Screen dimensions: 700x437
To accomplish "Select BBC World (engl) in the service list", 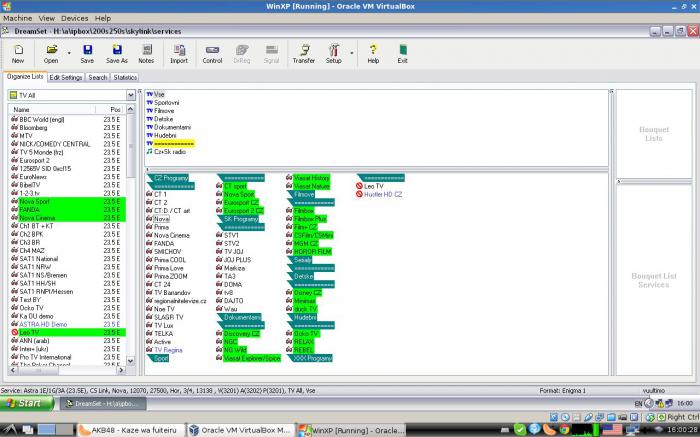I will tap(67, 120).
